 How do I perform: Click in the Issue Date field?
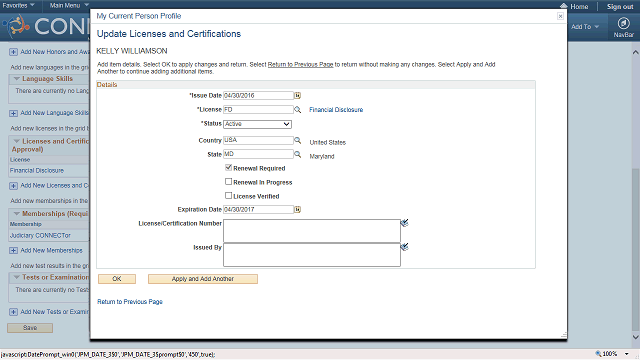(258, 96)
